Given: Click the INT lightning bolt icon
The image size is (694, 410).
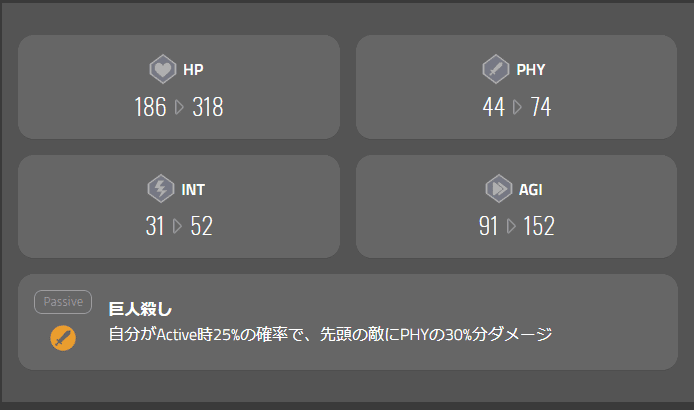Looking at the screenshot, I should 161,189.
